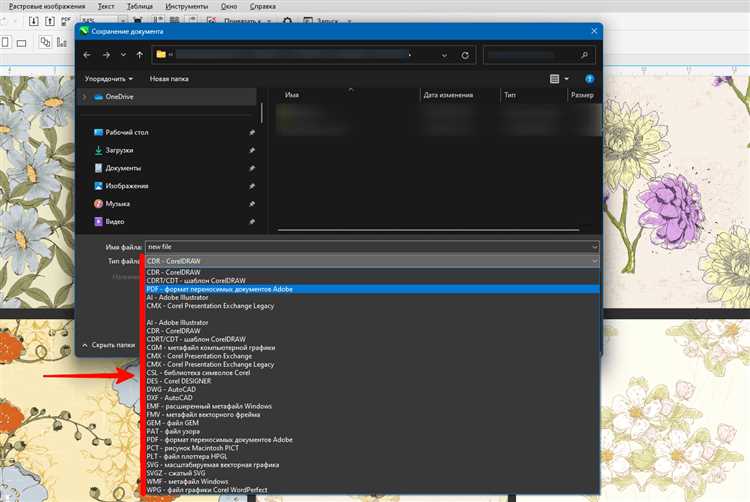Screen dimensions: 750x502
Task: Open the Документы folder
Action: click(x=123, y=168)
